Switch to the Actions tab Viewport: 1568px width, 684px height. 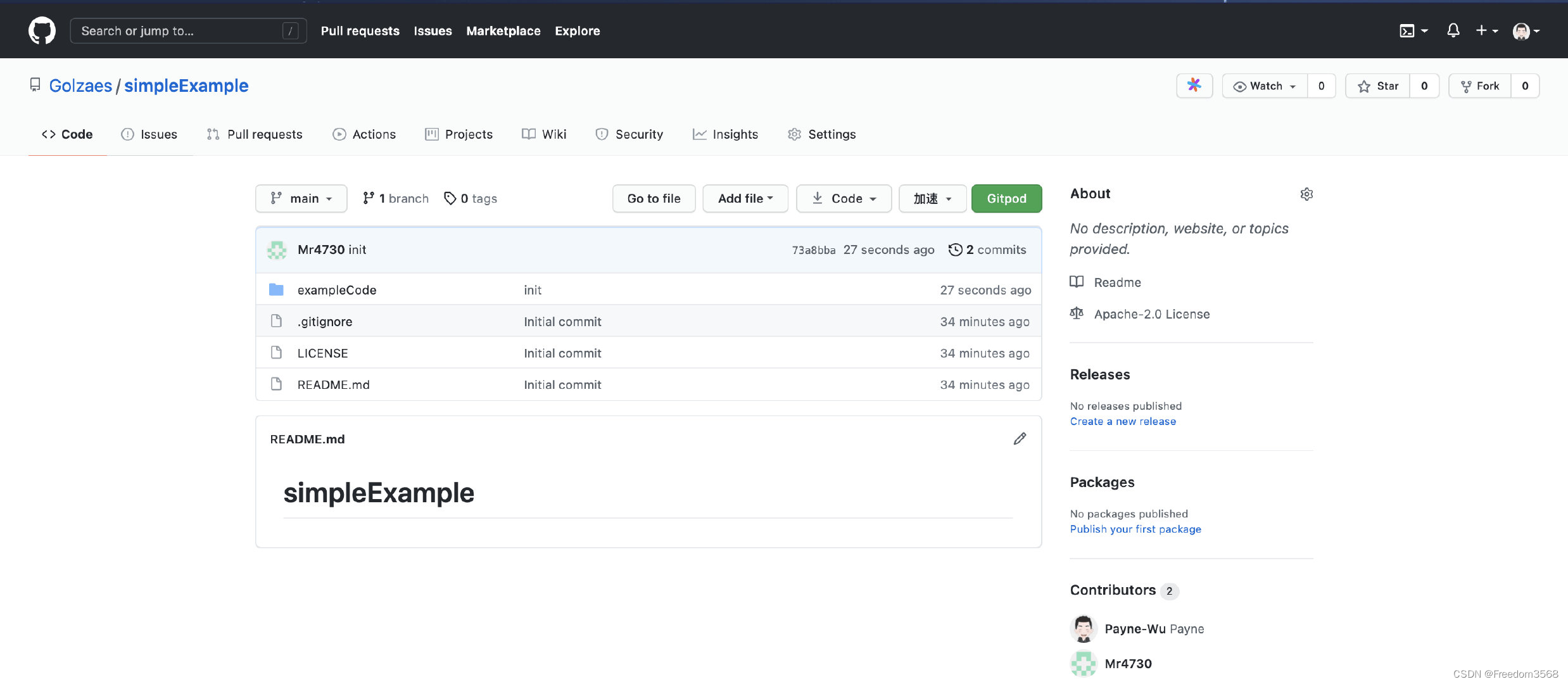pyautogui.click(x=364, y=134)
